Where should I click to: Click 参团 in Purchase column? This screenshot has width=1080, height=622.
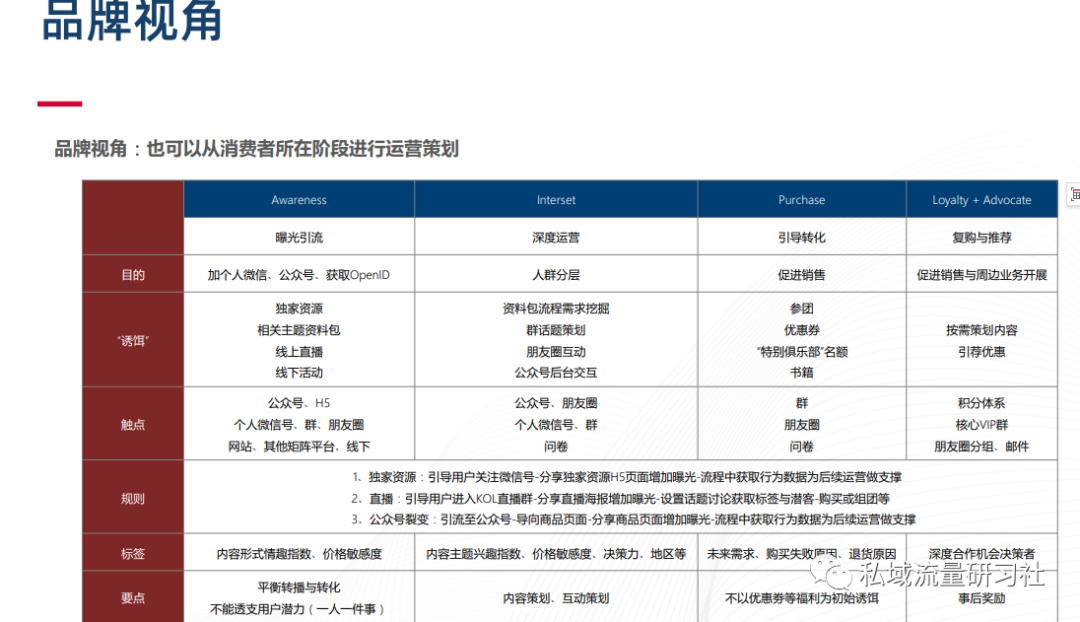[x=802, y=309]
